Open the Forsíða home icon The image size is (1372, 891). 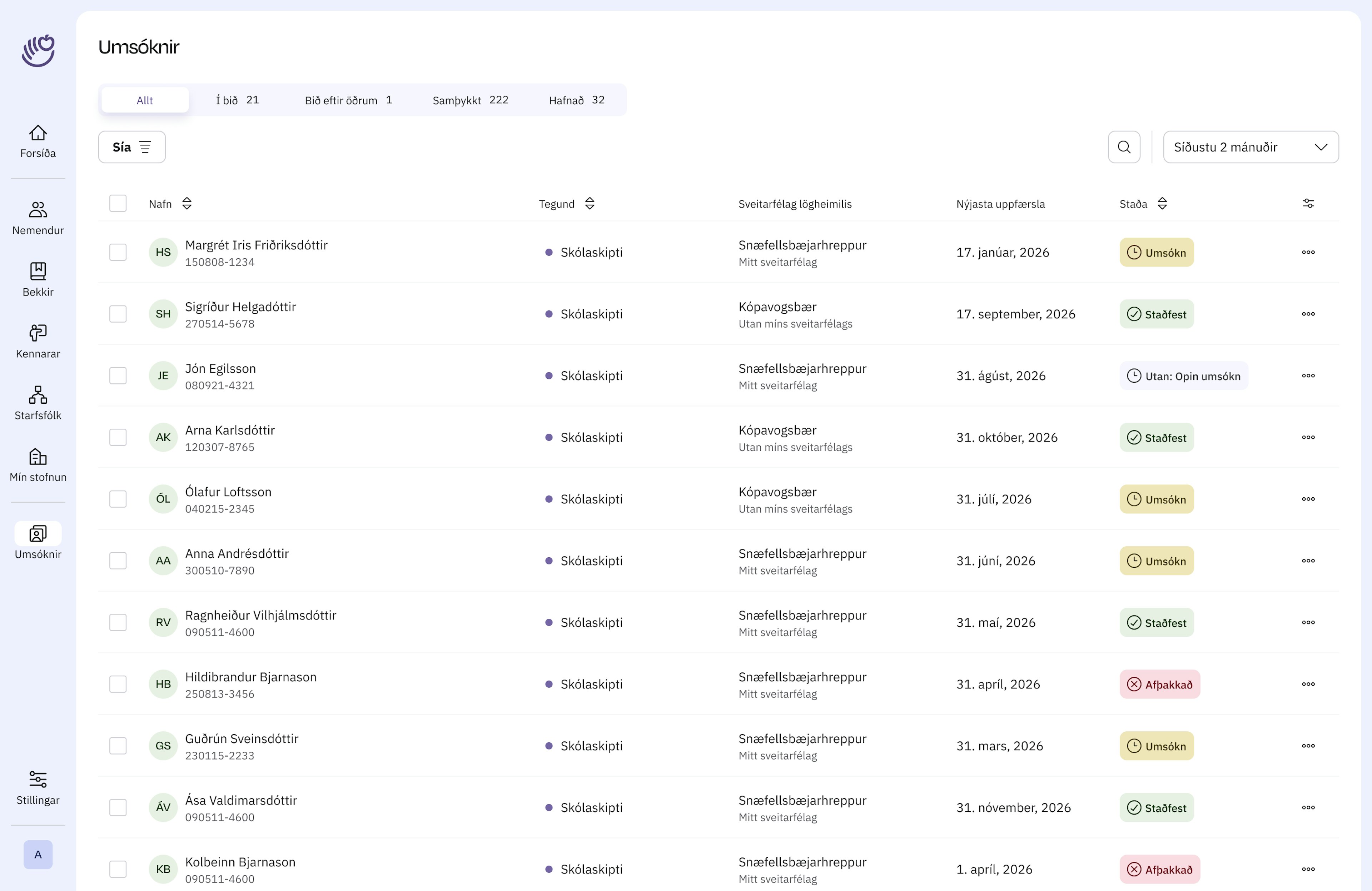click(38, 133)
